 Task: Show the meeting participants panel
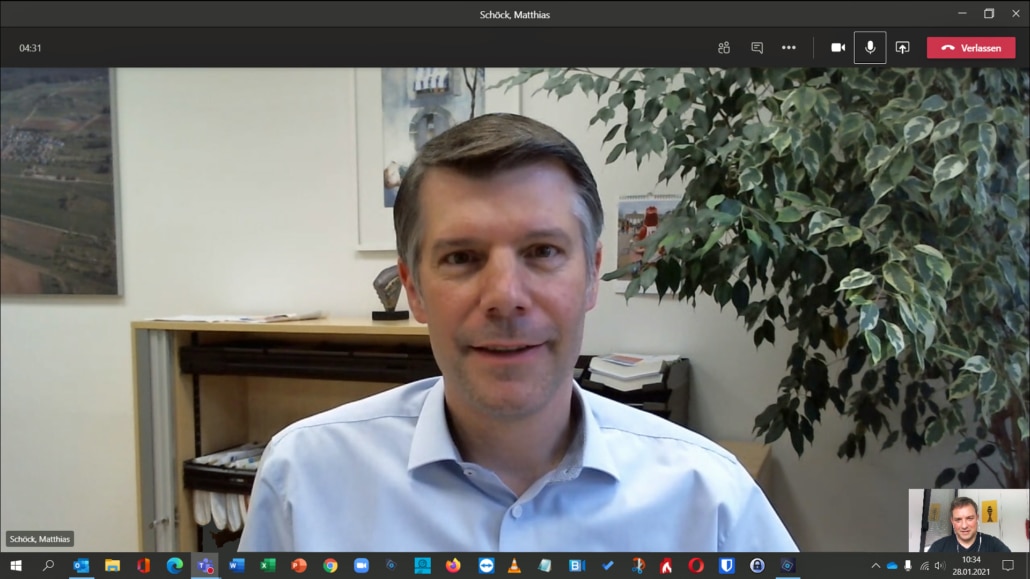(x=724, y=47)
